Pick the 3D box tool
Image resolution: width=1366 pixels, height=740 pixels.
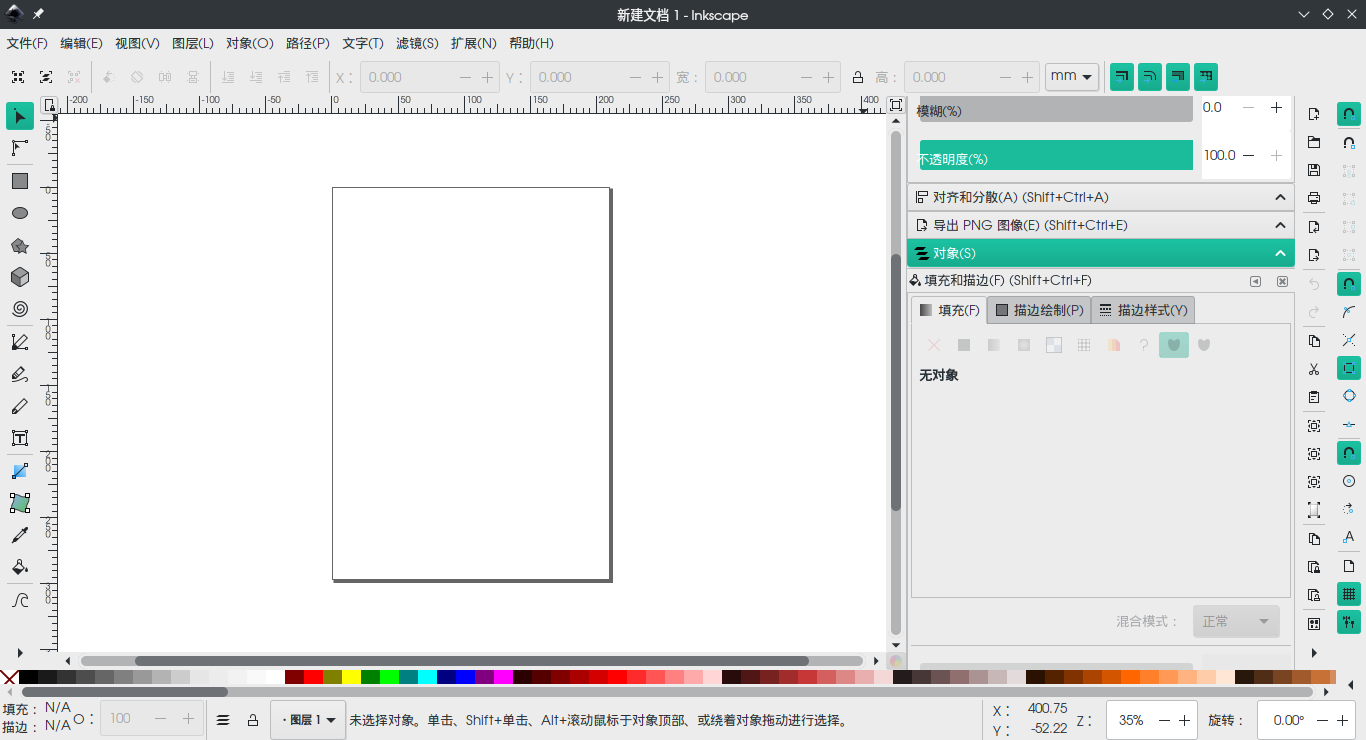19,277
